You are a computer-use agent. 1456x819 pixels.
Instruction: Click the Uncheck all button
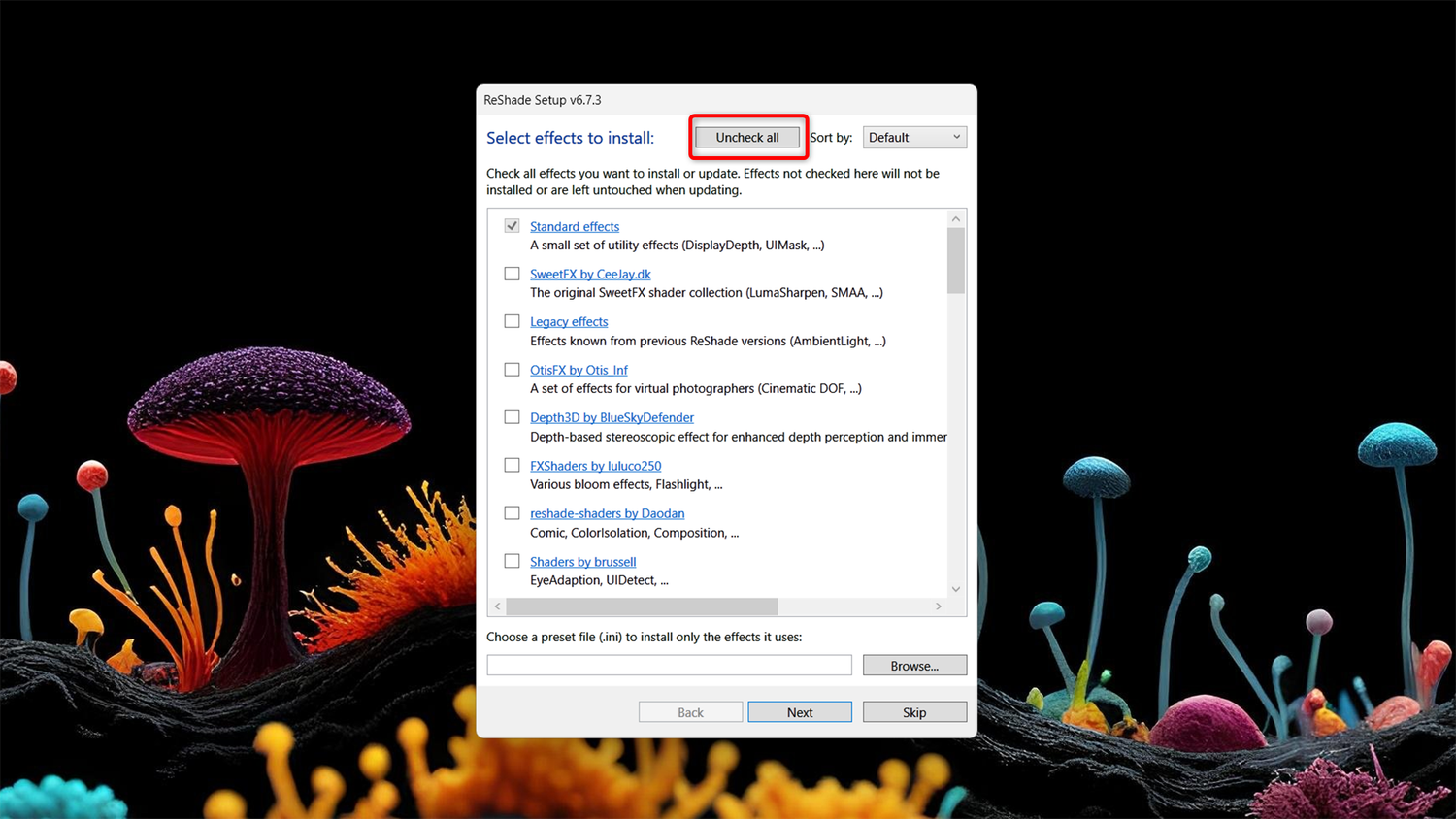point(747,138)
